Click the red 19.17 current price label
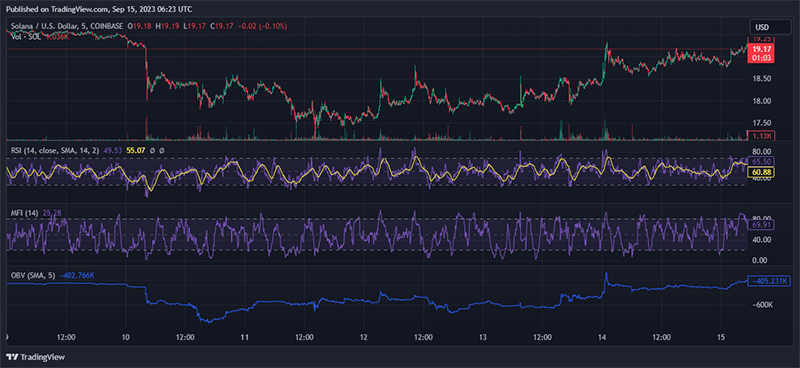 coord(761,53)
